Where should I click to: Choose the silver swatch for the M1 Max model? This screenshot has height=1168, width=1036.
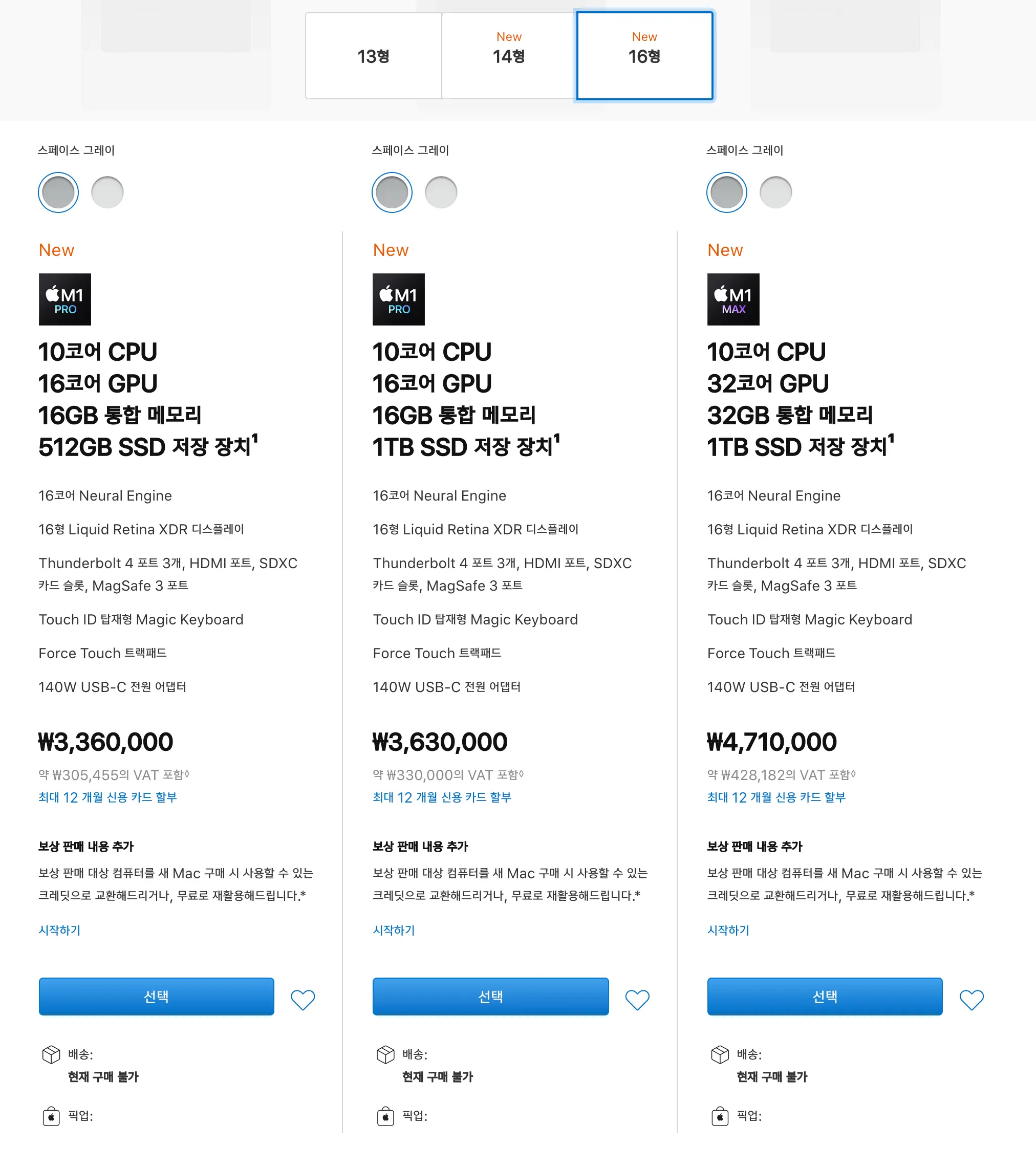775,192
